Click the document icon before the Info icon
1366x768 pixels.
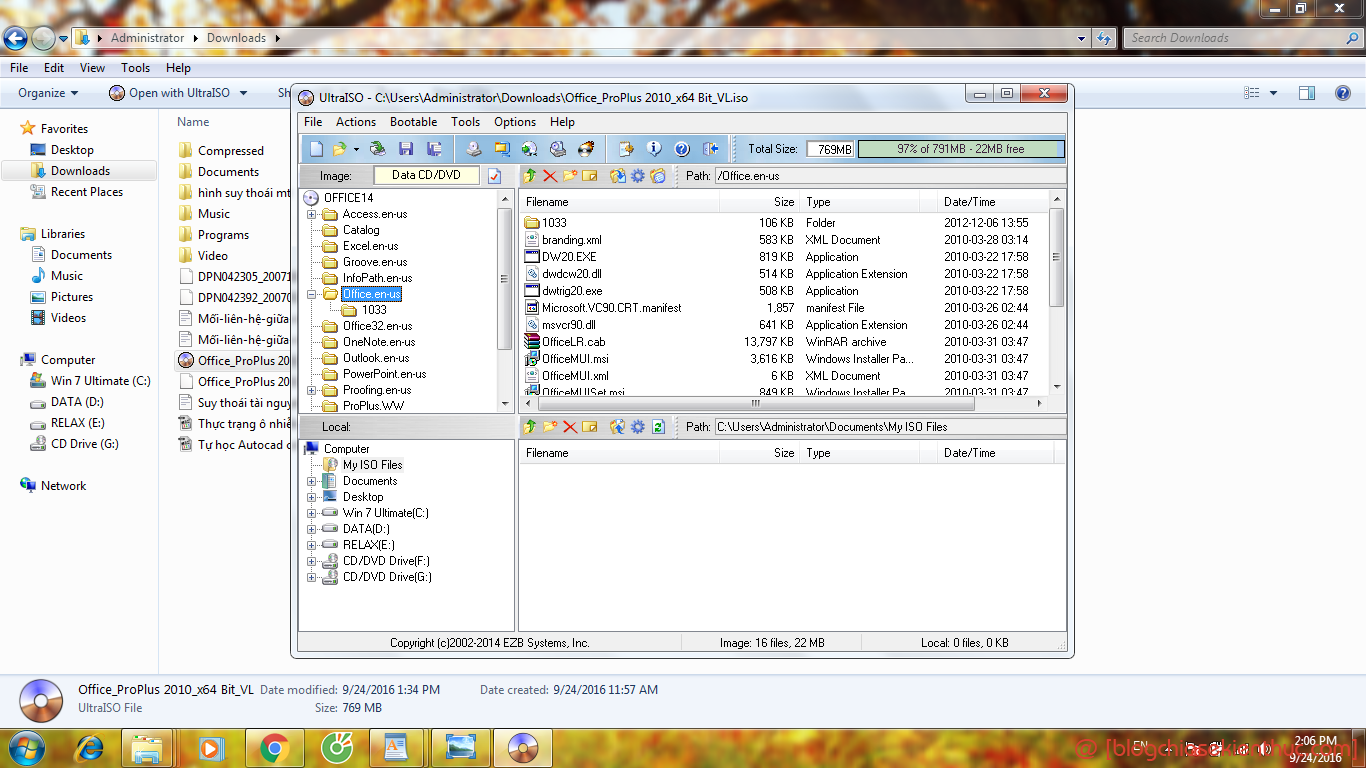[626, 149]
